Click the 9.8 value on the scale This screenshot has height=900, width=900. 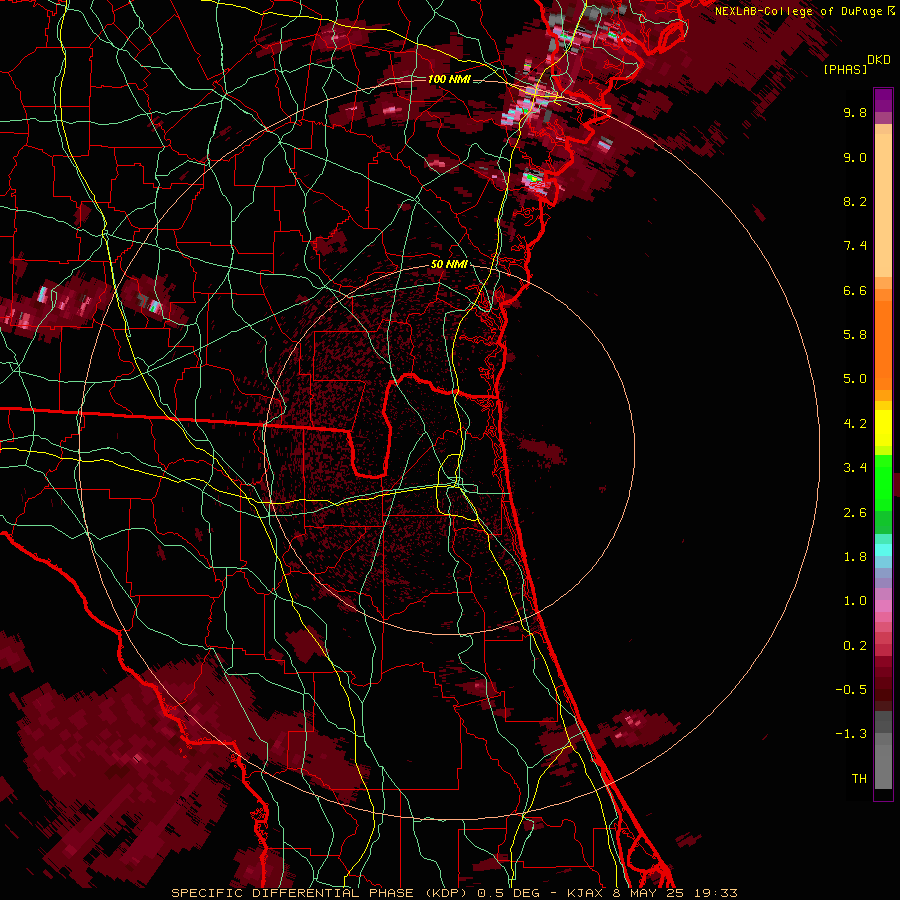click(855, 112)
